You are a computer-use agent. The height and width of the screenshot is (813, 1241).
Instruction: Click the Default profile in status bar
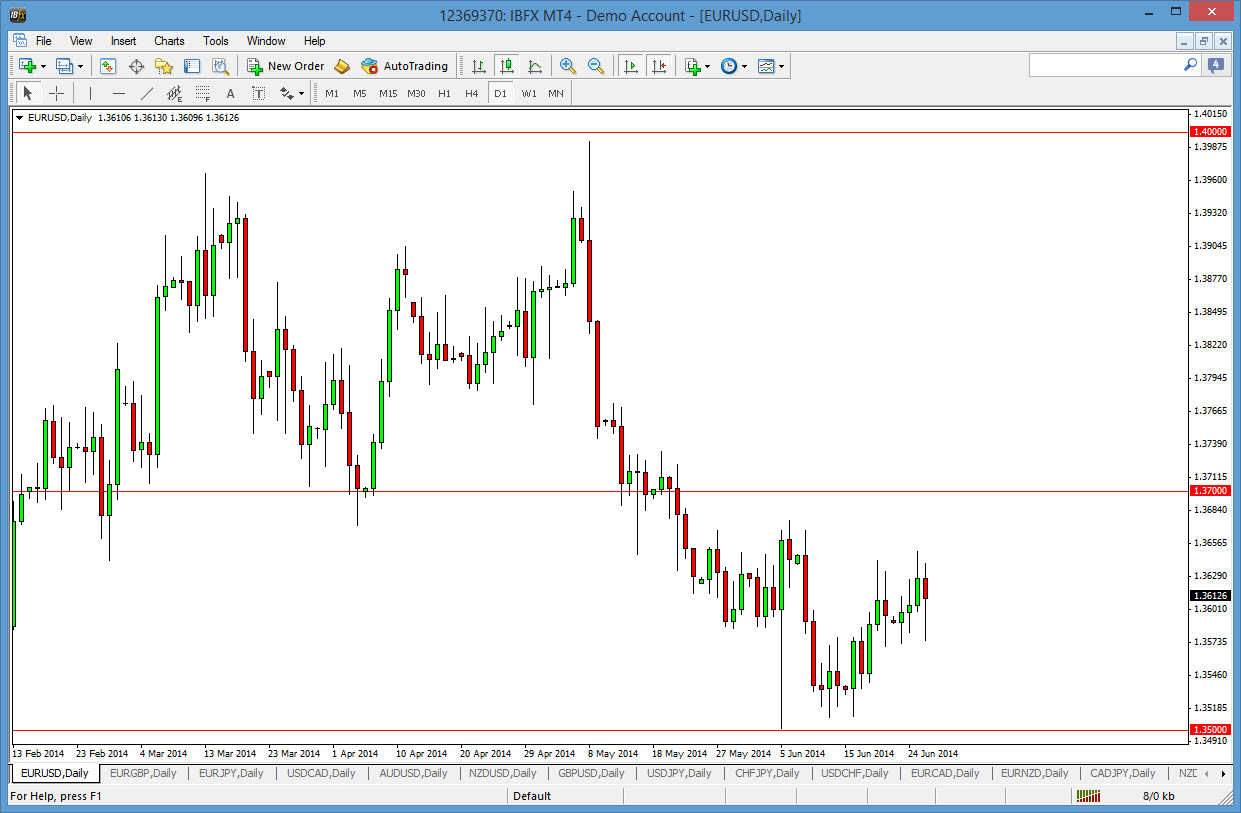(x=530, y=797)
